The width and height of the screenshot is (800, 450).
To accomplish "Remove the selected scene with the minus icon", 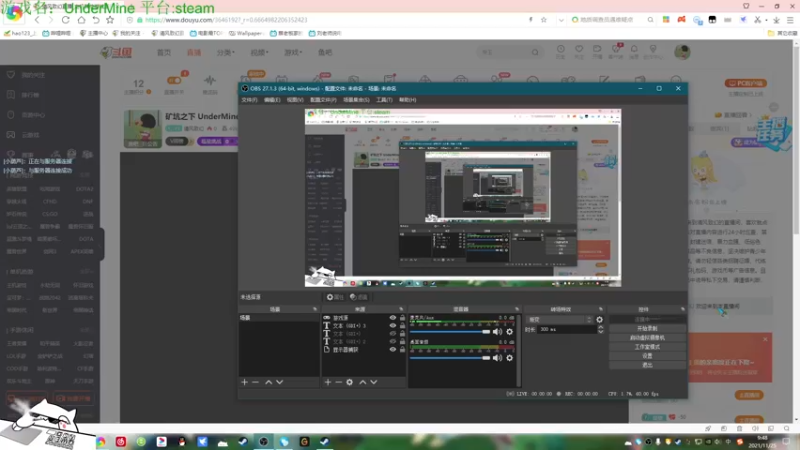I will tap(256, 382).
